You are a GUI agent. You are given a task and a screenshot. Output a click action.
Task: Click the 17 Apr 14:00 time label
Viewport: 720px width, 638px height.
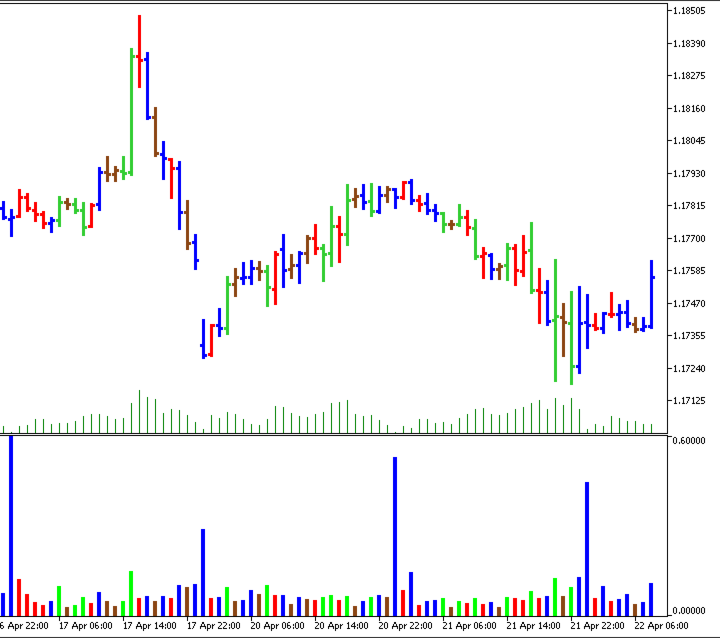(150, 626)
